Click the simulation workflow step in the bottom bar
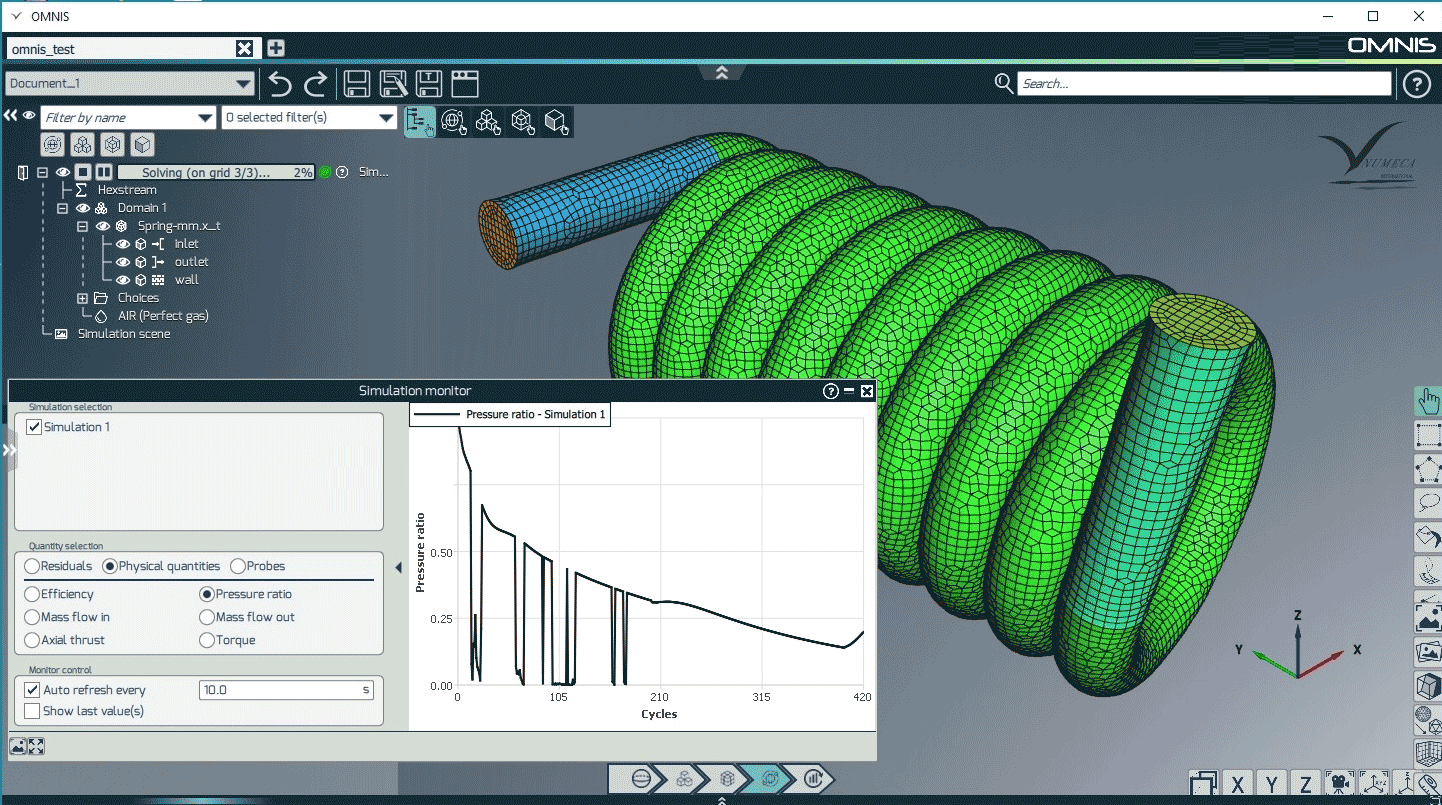This screenshot has height=805, width=1442. (770, 777)
